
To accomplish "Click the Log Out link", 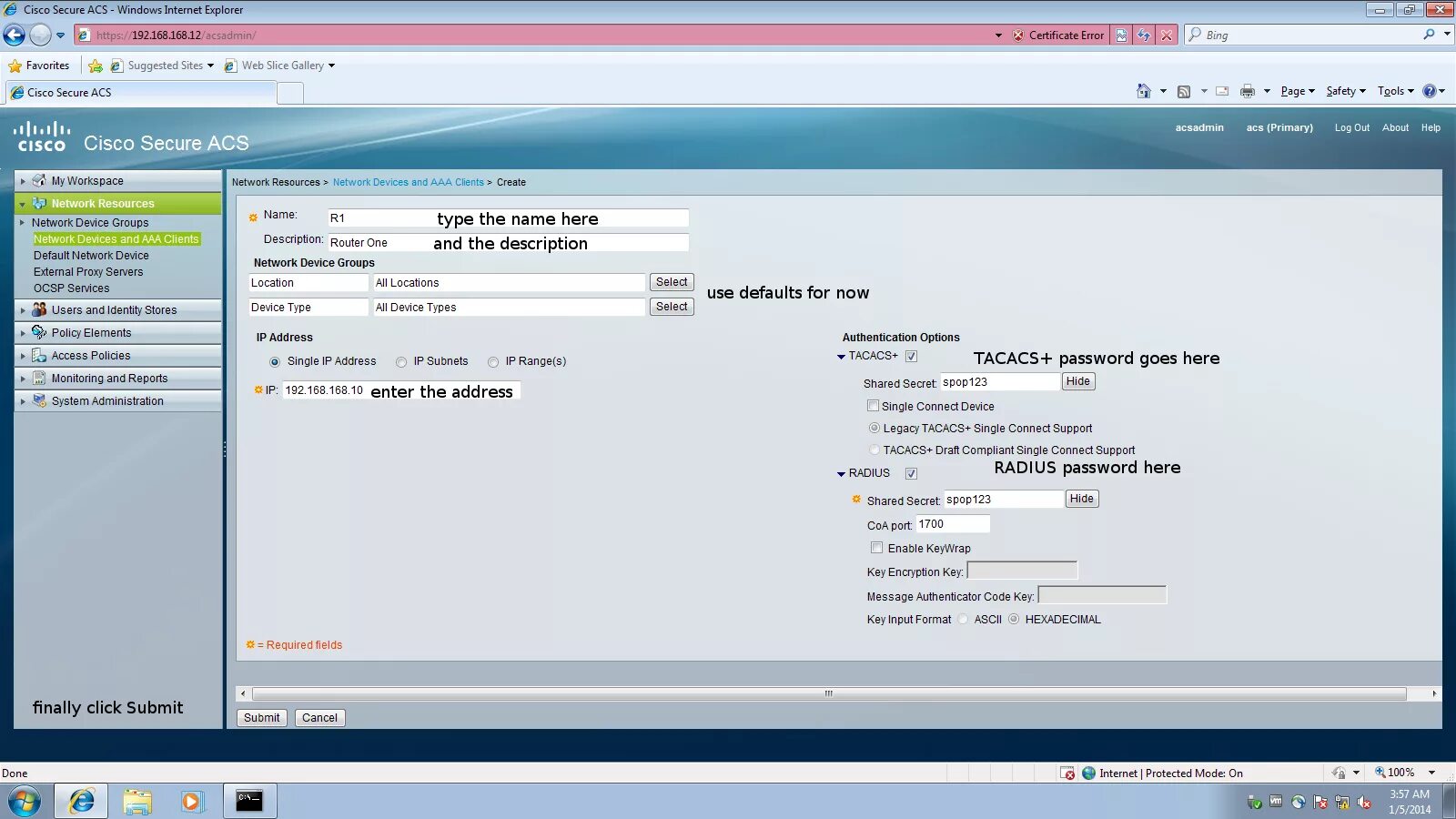I will pos(1352,128).
